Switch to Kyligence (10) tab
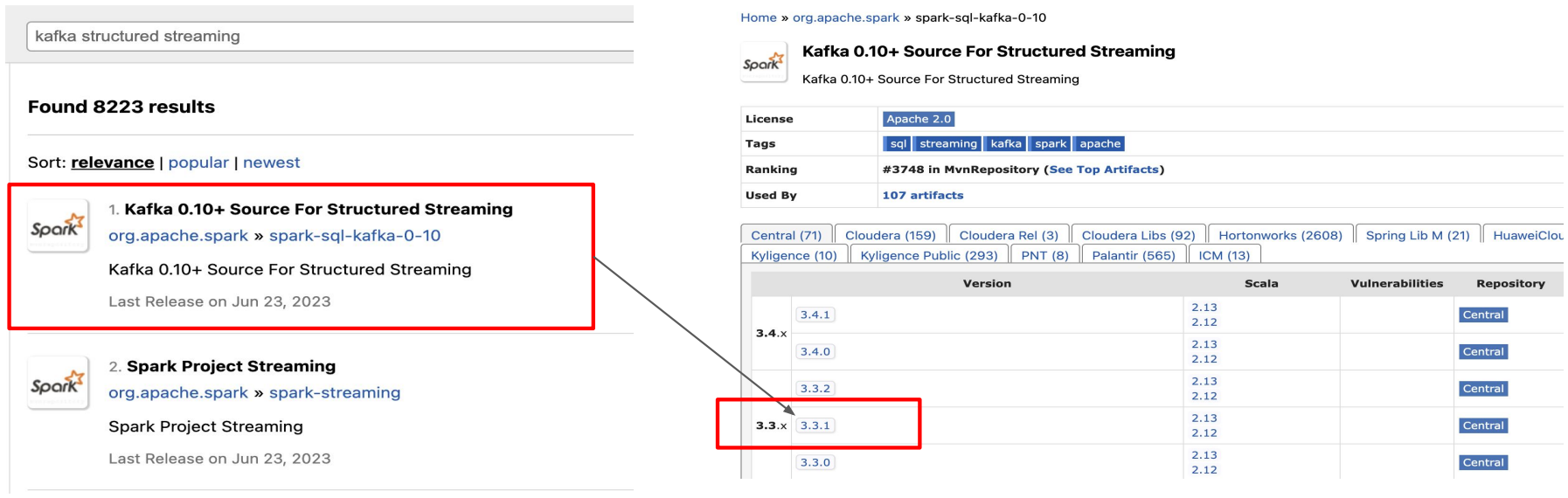This screenshot has height=498, width=1568. coord(794,255)
